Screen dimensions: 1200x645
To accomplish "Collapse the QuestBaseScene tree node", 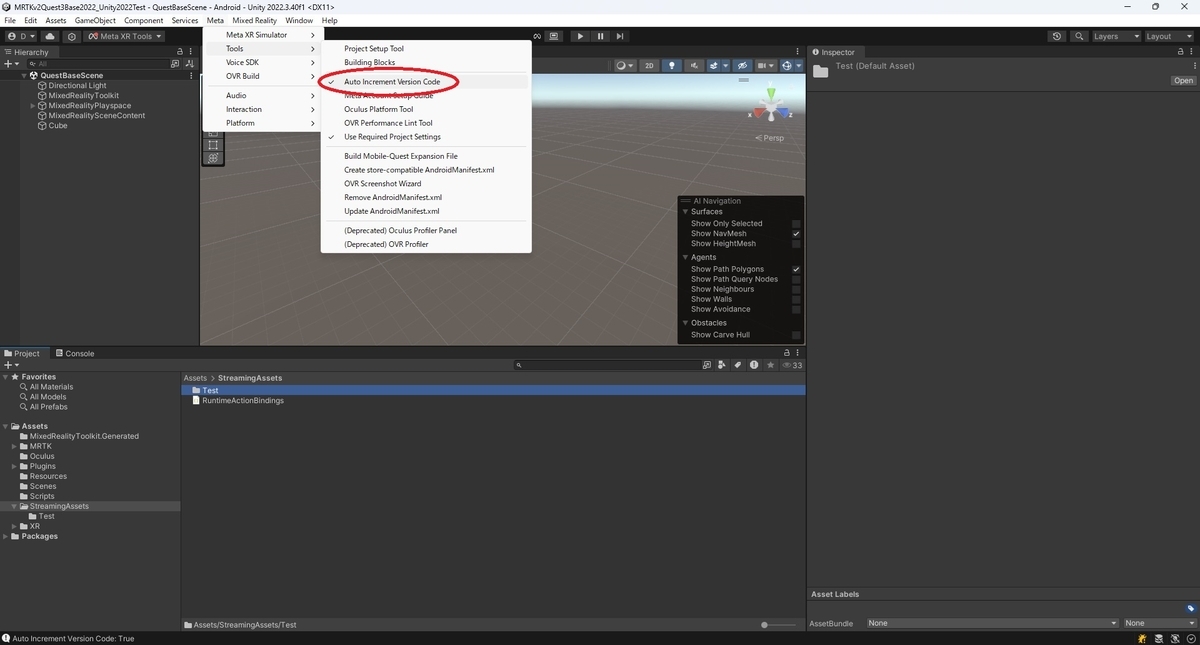I will click(x=24, y=76).
